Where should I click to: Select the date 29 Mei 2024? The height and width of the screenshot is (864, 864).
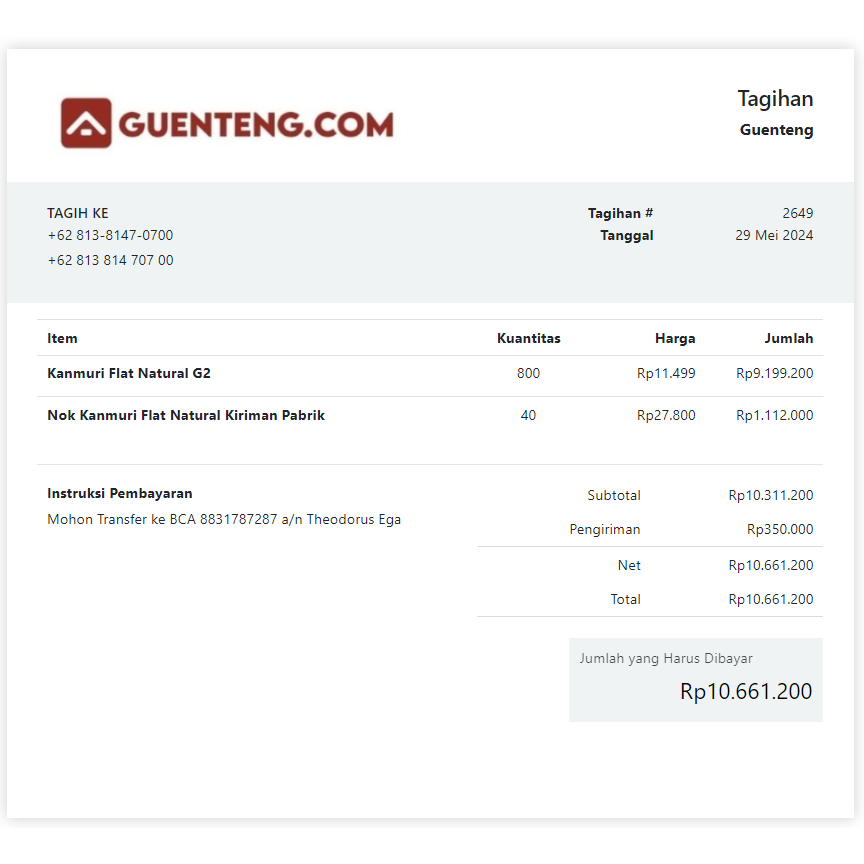click(775, 235)
